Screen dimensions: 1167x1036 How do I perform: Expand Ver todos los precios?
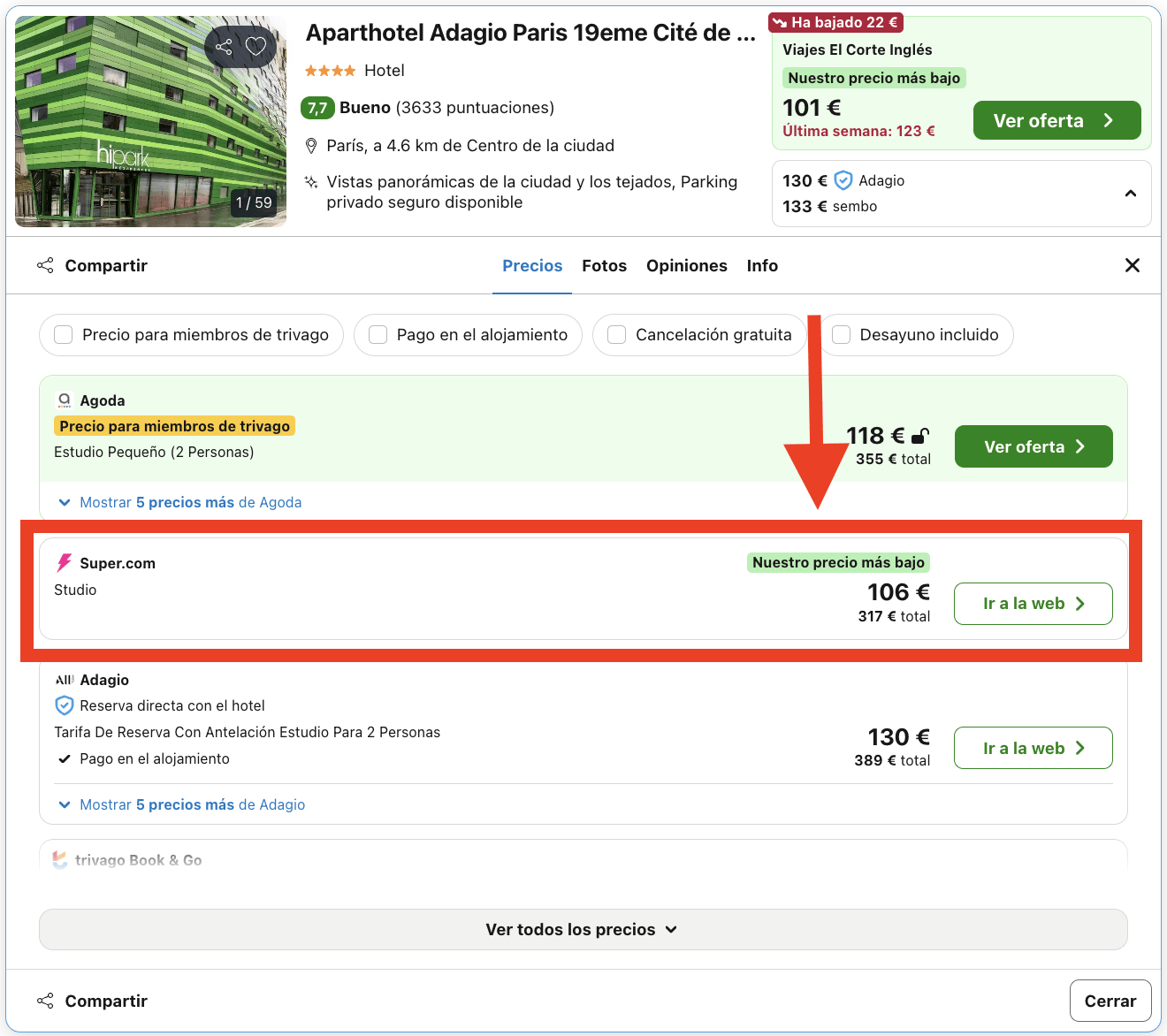[582, 929]
